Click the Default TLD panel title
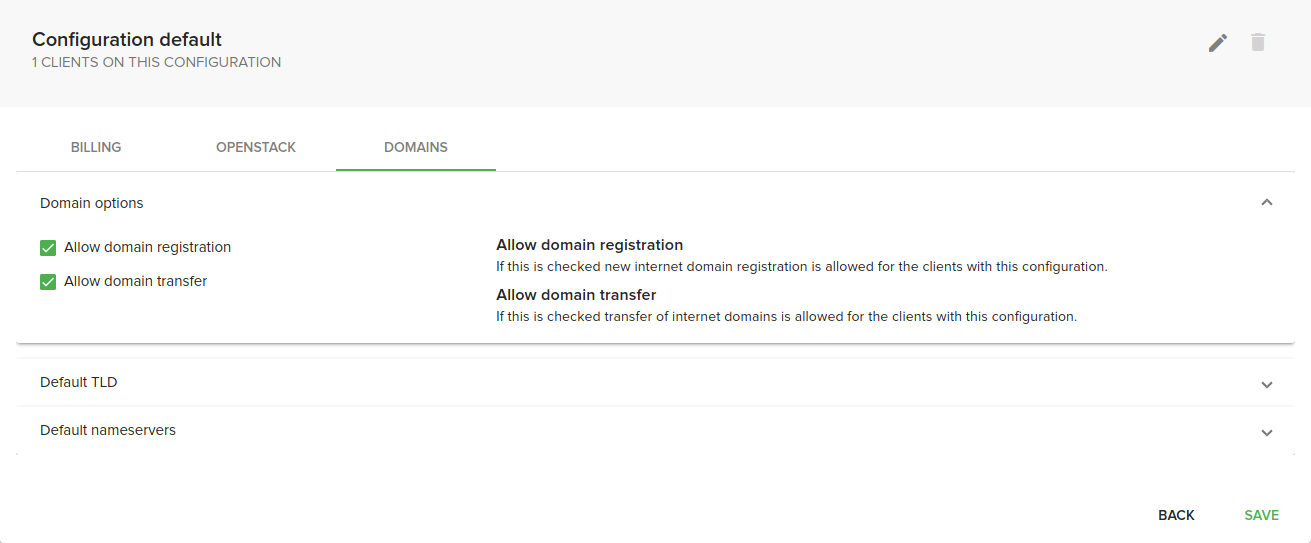 coord(79,382)
